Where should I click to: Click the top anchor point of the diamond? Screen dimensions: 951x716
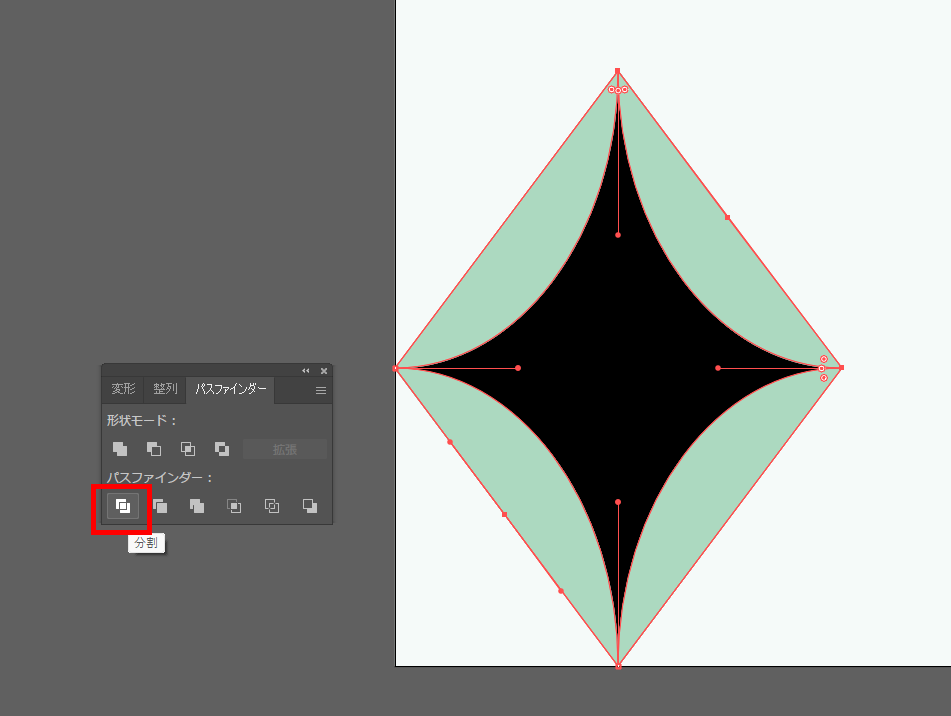click(x=618, y=71)
